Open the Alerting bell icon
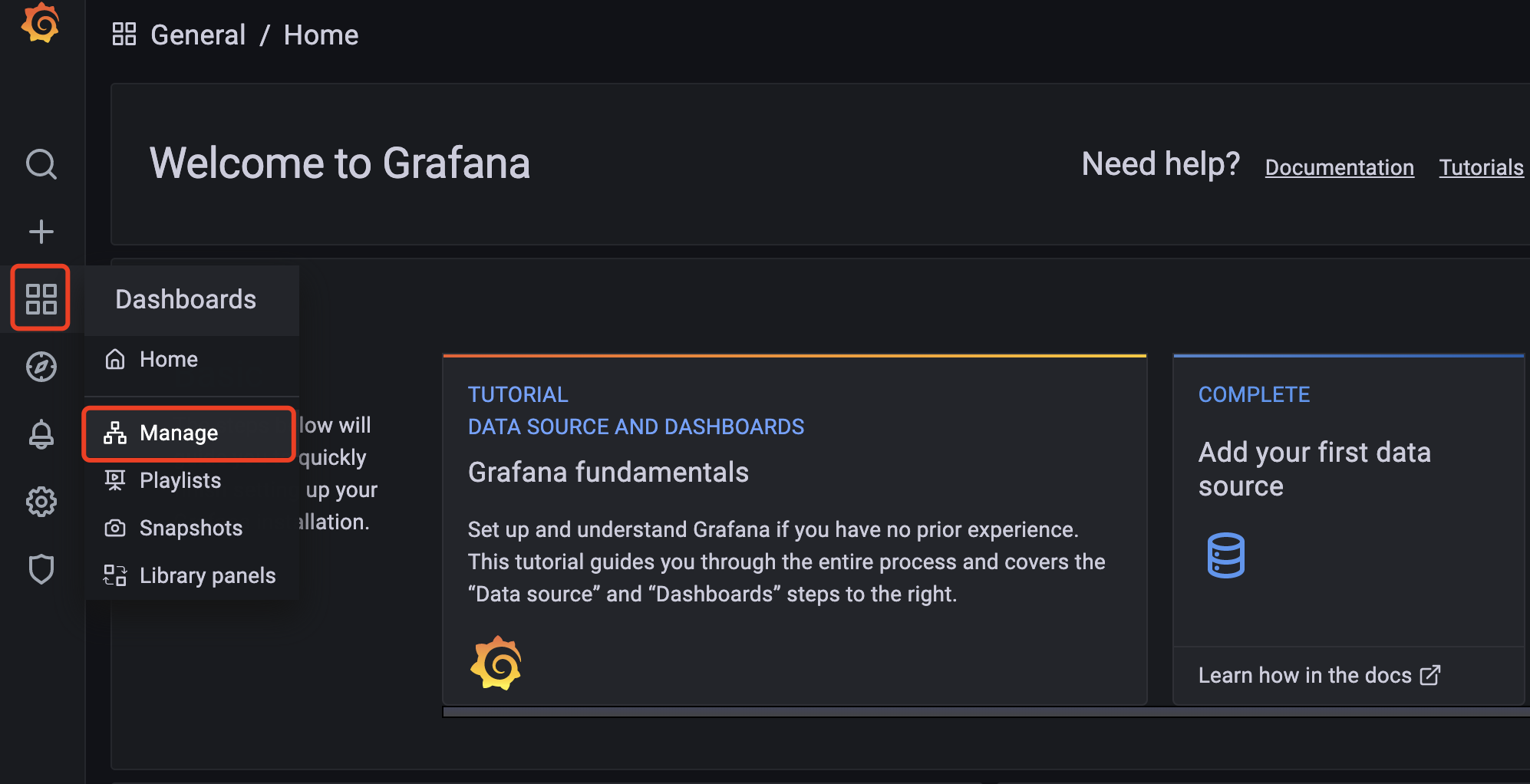The image size is (1530, 784). tap(41, 434)
